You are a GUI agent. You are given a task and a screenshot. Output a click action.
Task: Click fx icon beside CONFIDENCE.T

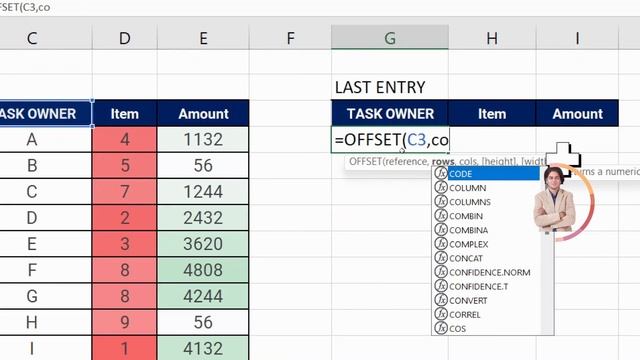[441, 286]
